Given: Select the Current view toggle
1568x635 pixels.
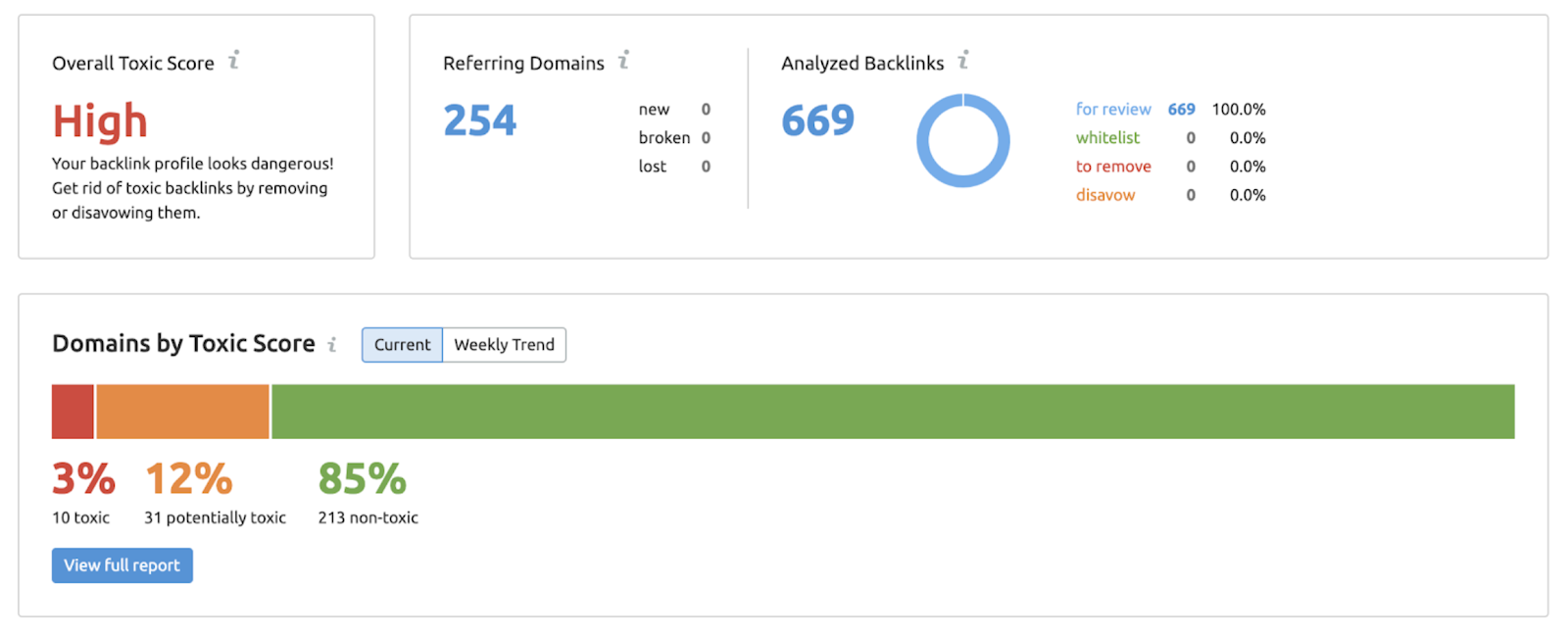Looking at the screenshot, I should [402, 345].
